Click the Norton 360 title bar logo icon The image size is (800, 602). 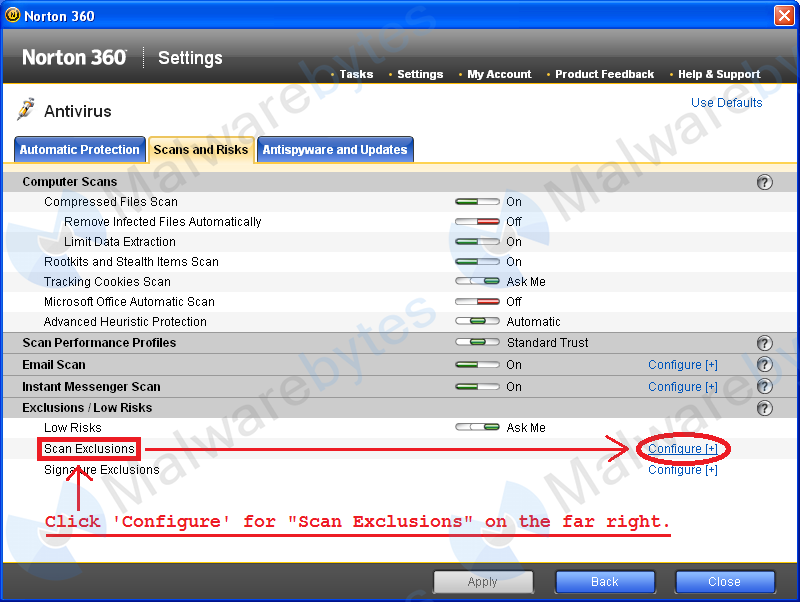(x=13, y=15)
